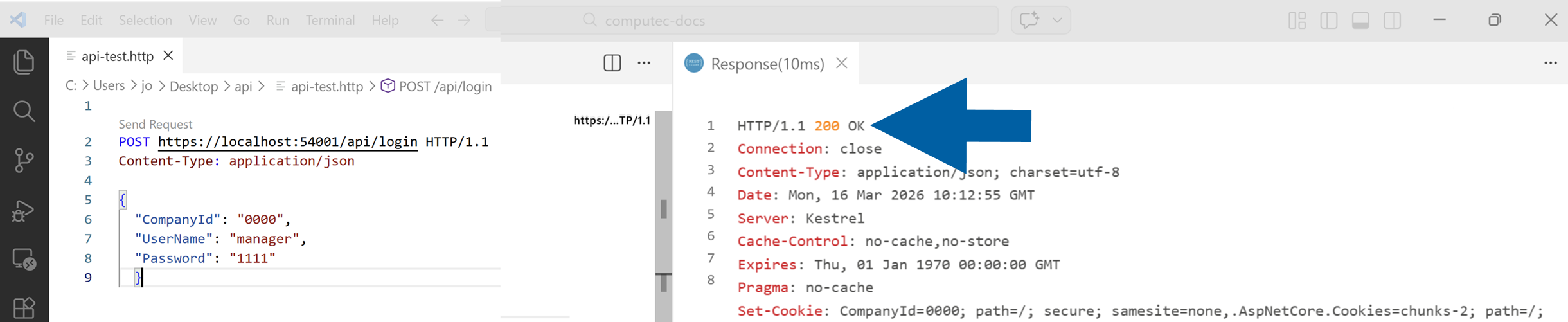
Task: Split the editor to the right
Action: [x=612, y=63]
